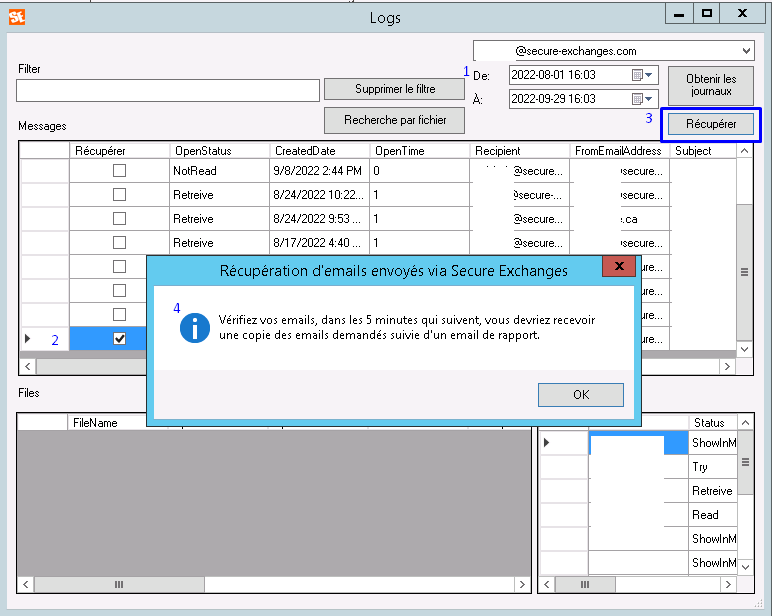Click the Recherche par fichier button
The image size is (772, 616).
pyautogui.click(x=394, y=120)
